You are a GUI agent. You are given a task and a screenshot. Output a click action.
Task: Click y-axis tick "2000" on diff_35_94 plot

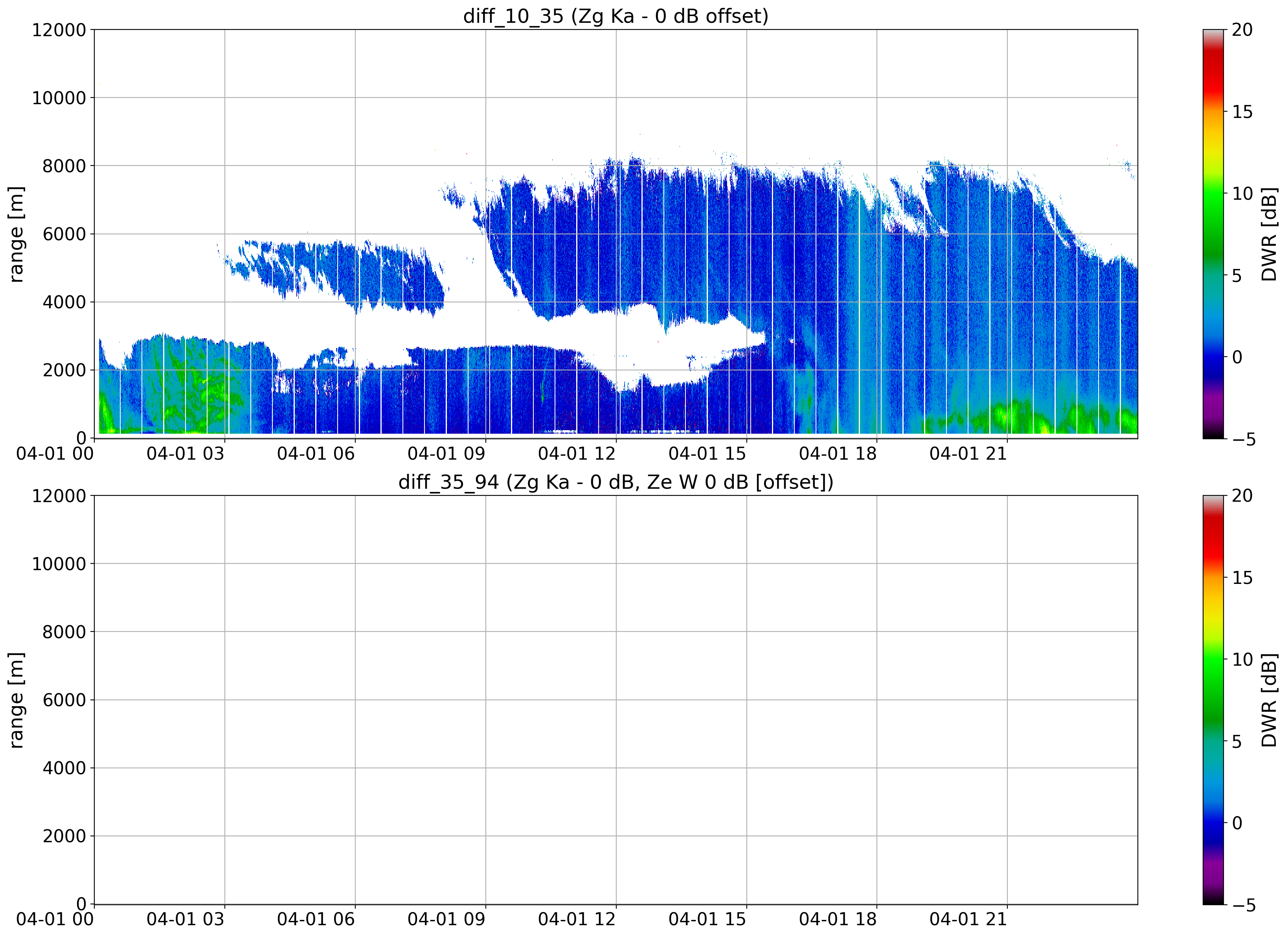pos(64,836)
